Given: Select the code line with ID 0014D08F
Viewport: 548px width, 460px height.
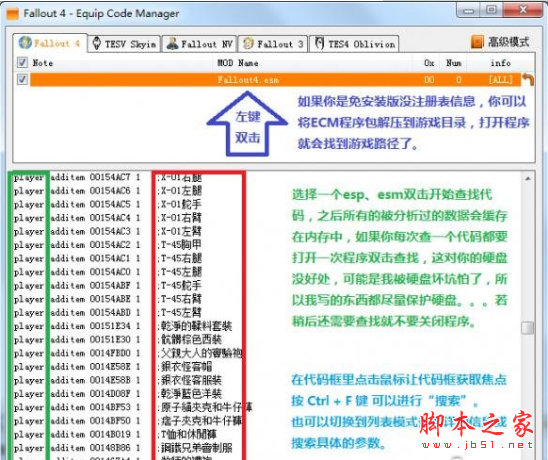Looking at the screenshot, I should pyautogui.click(x=117, y=394).
